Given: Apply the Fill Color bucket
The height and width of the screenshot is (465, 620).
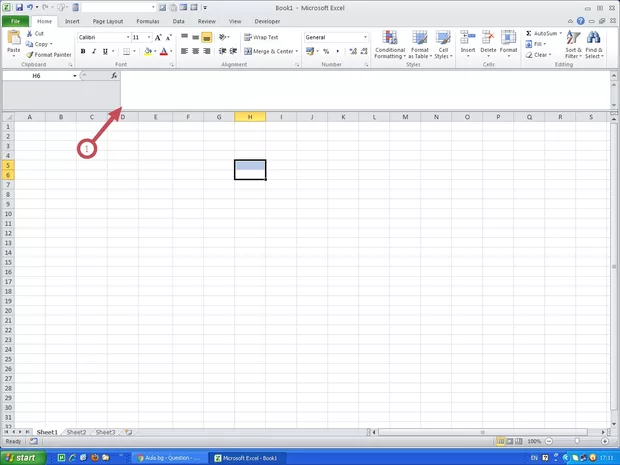Looking at the screenshot, I should coord(148,51).
